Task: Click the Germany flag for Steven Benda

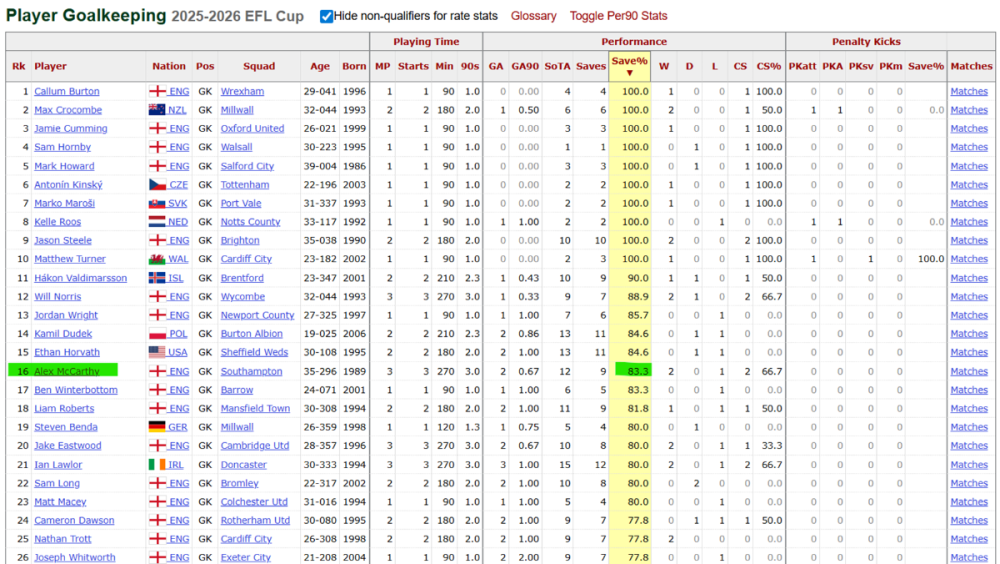Action: tap(157, 427)
